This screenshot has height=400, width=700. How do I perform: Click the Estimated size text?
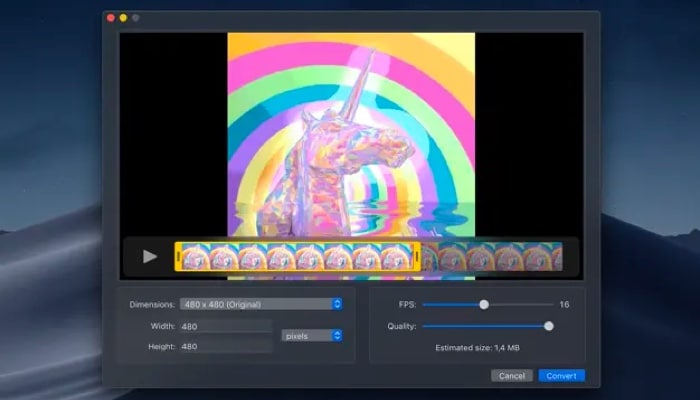477,347
